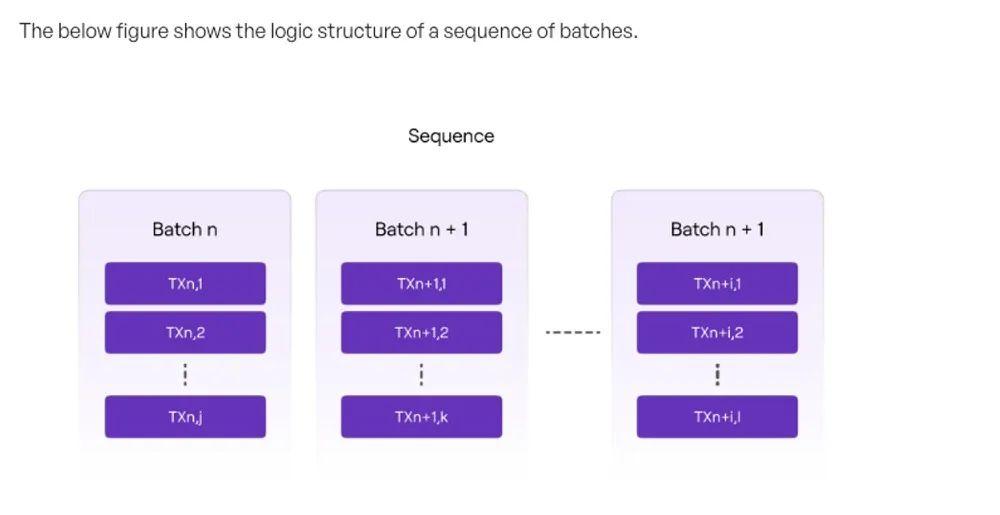This screenshot has height=515, width=1000.
Task: Click the "Batch n" header label
Action: coord(185,229)
